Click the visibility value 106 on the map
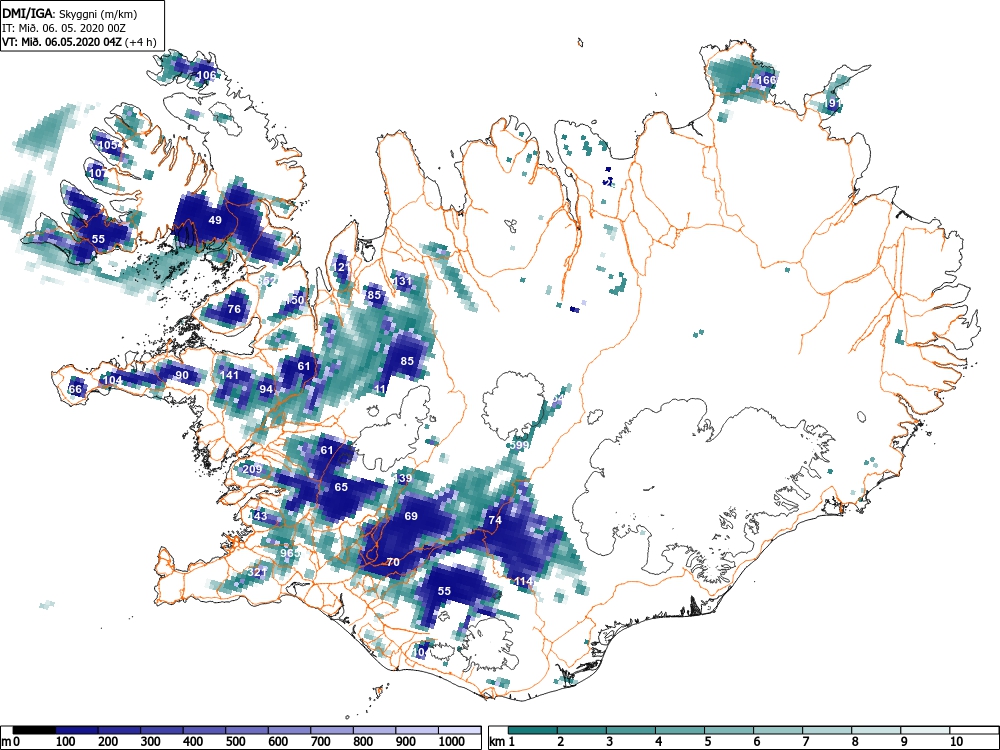Screen dimensions: 1000x750 tap(206, 75)
